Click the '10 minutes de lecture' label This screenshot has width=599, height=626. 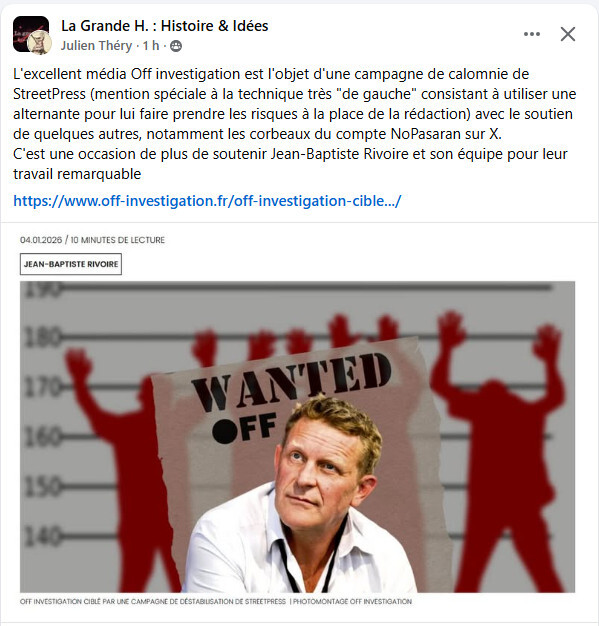(x=117, y=240)
